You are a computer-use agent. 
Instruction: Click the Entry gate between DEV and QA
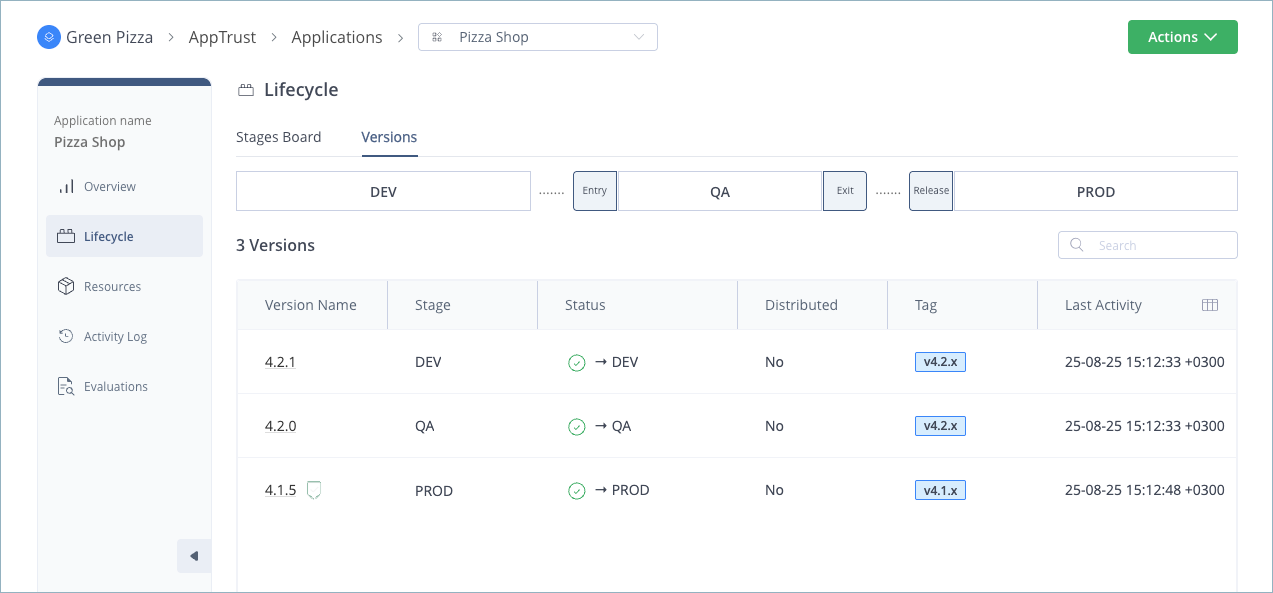594,190
